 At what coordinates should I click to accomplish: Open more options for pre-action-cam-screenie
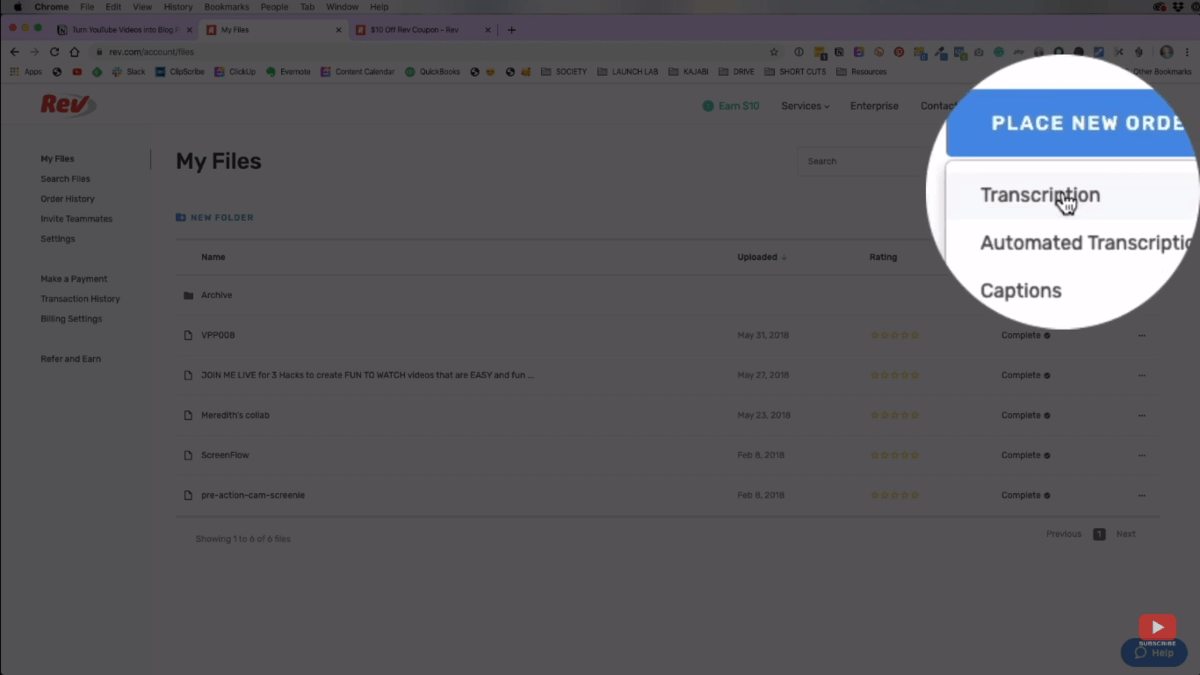point(1142,495)
